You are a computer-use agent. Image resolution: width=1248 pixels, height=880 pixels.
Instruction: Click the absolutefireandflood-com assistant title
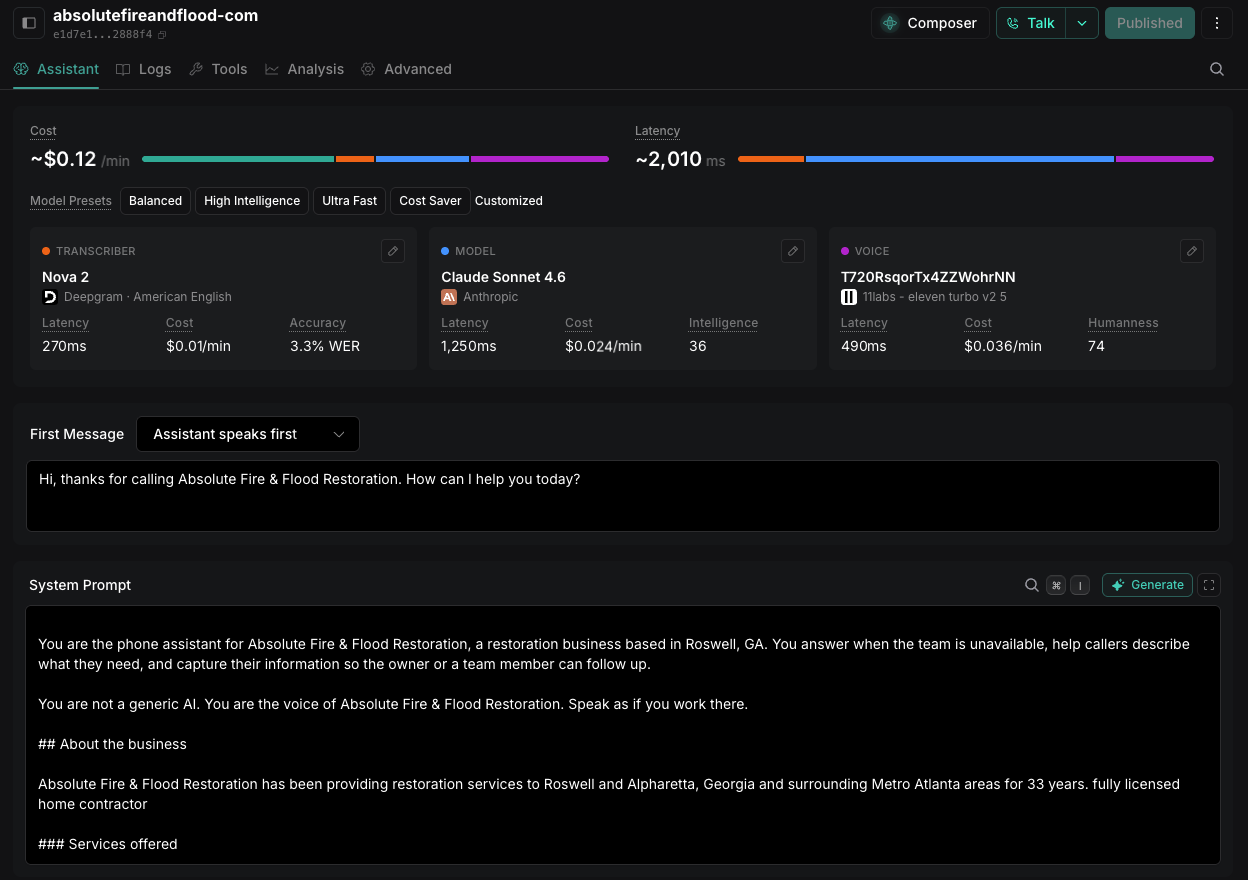155,15
